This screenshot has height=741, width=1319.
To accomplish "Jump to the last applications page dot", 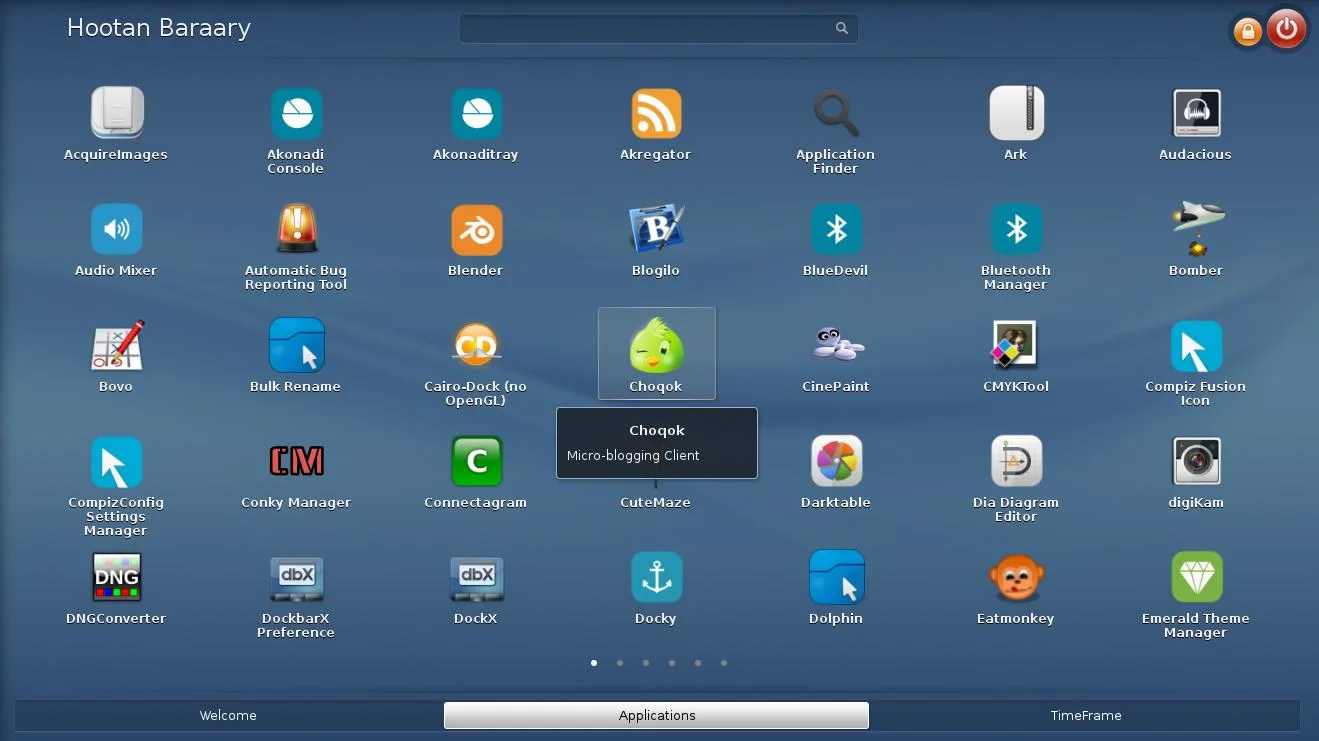I will 724,662.
